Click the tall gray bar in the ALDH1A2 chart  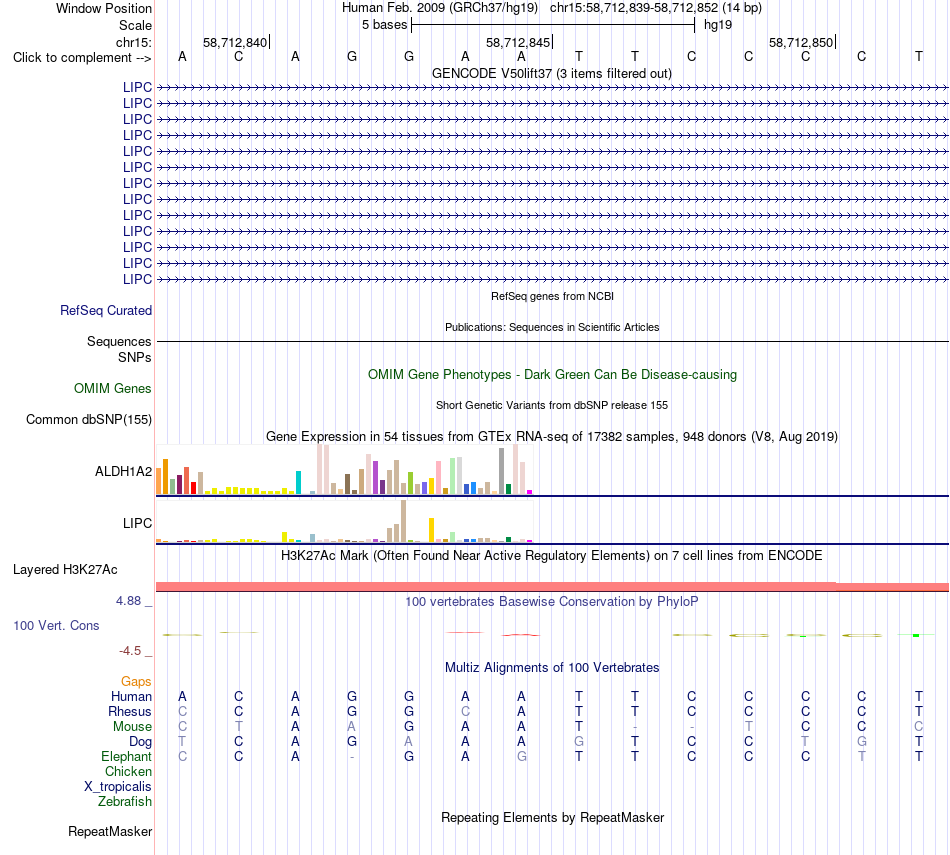click(x=502, y=471)
